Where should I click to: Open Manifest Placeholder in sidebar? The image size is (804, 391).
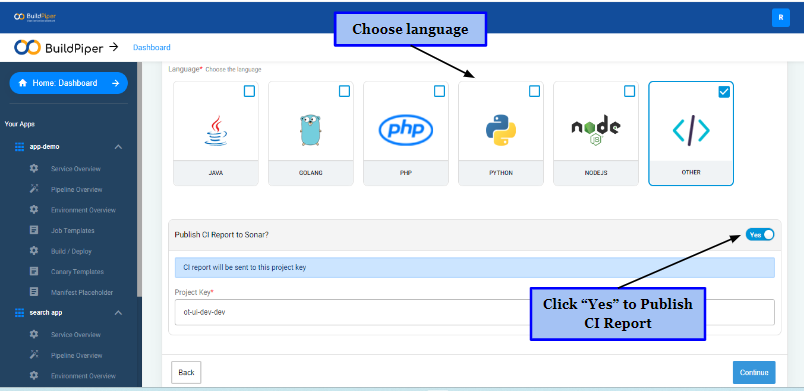tap(82, 293)
